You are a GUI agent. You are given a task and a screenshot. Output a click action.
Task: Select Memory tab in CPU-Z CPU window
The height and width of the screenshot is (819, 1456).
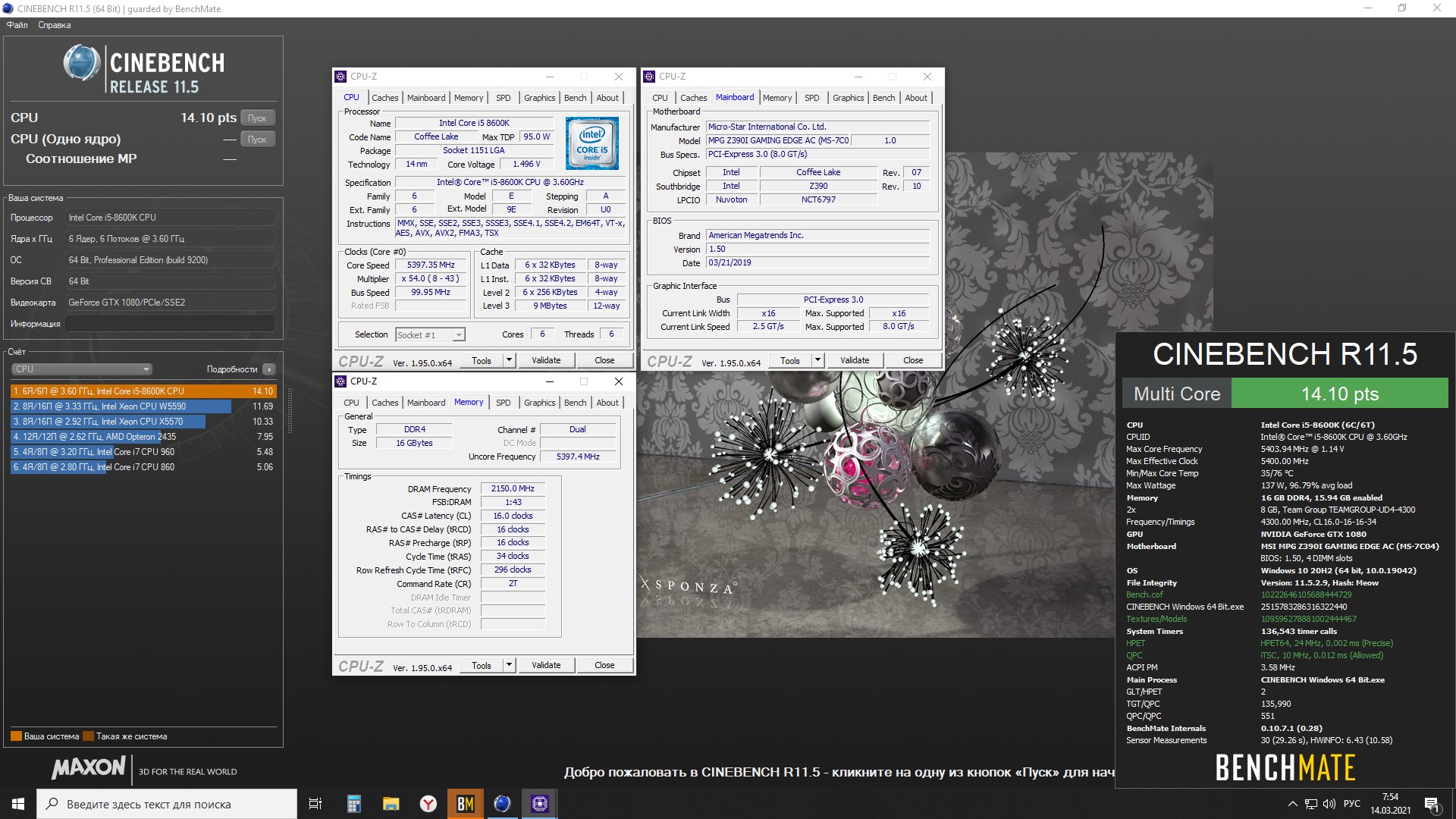click(x=469, y=98)
